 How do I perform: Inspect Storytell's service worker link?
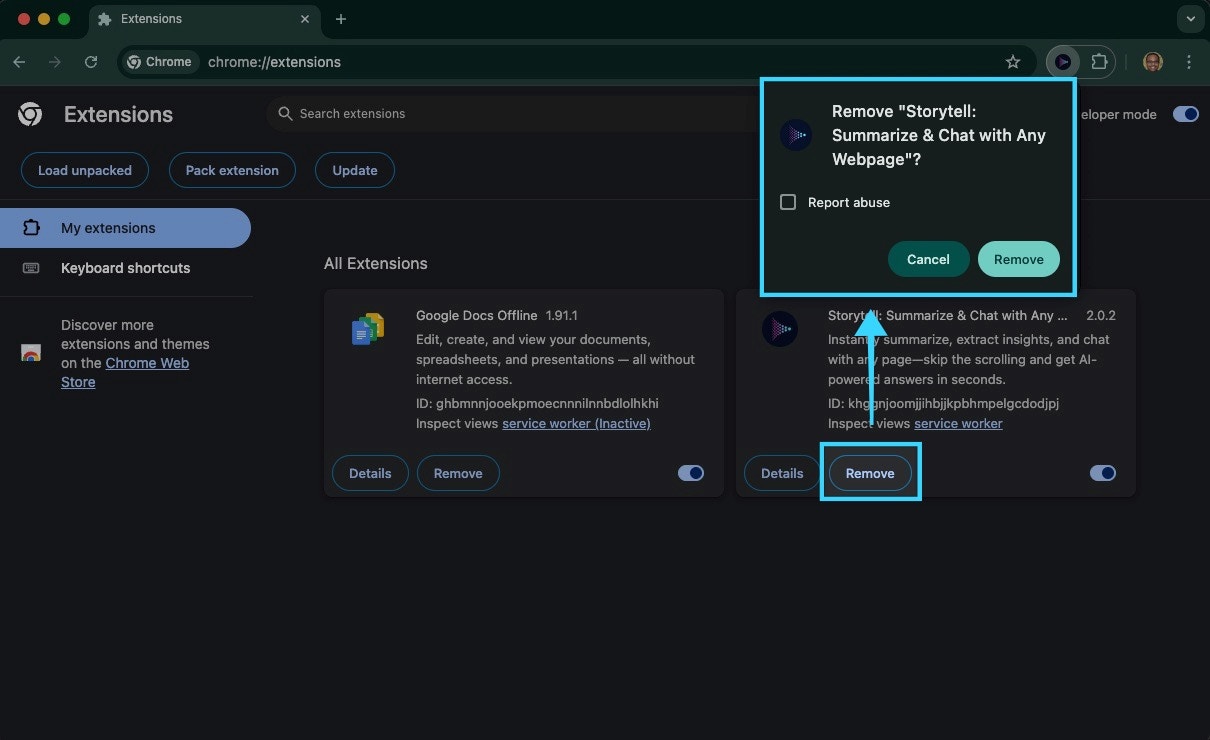point(958,423)
